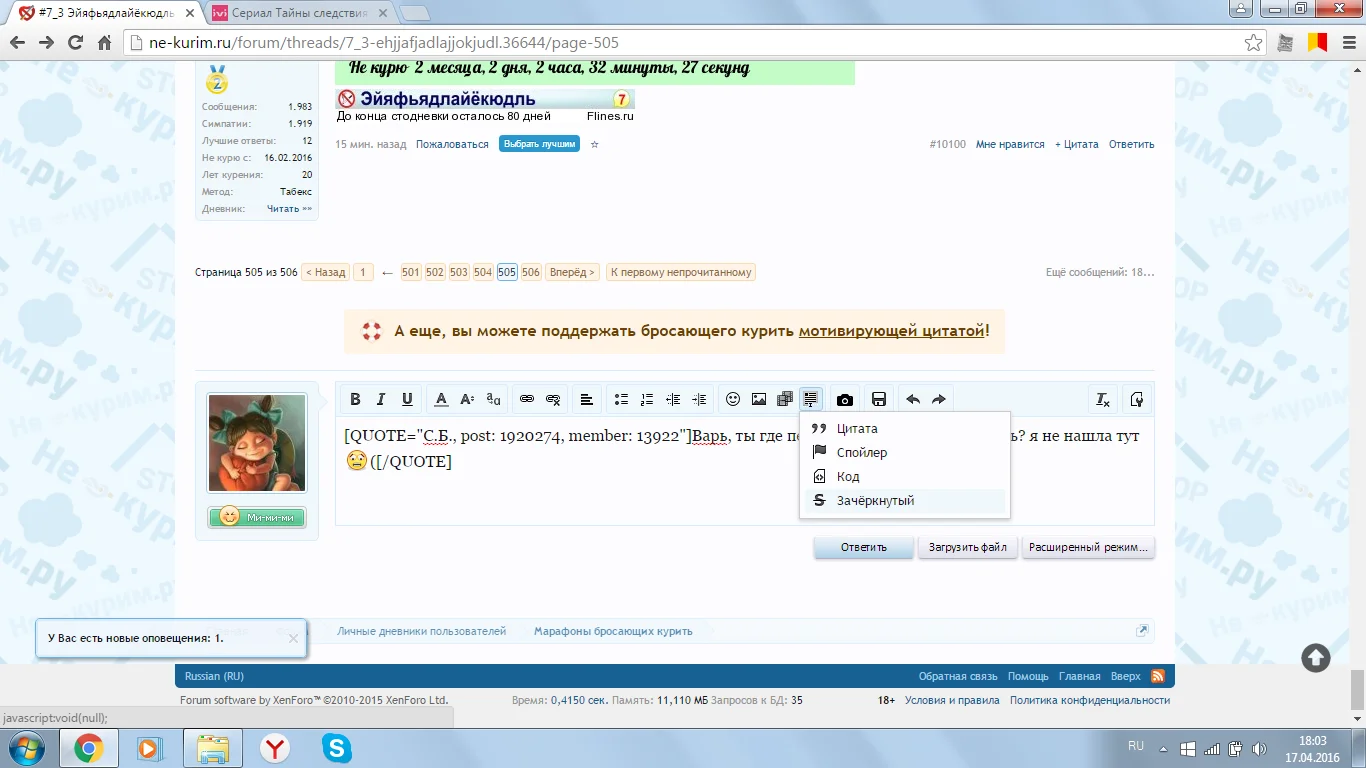This screenshot has width=1366, height=768.
Task: Save draft using the floppy disk icon
Action: click(x=879, y=400)
